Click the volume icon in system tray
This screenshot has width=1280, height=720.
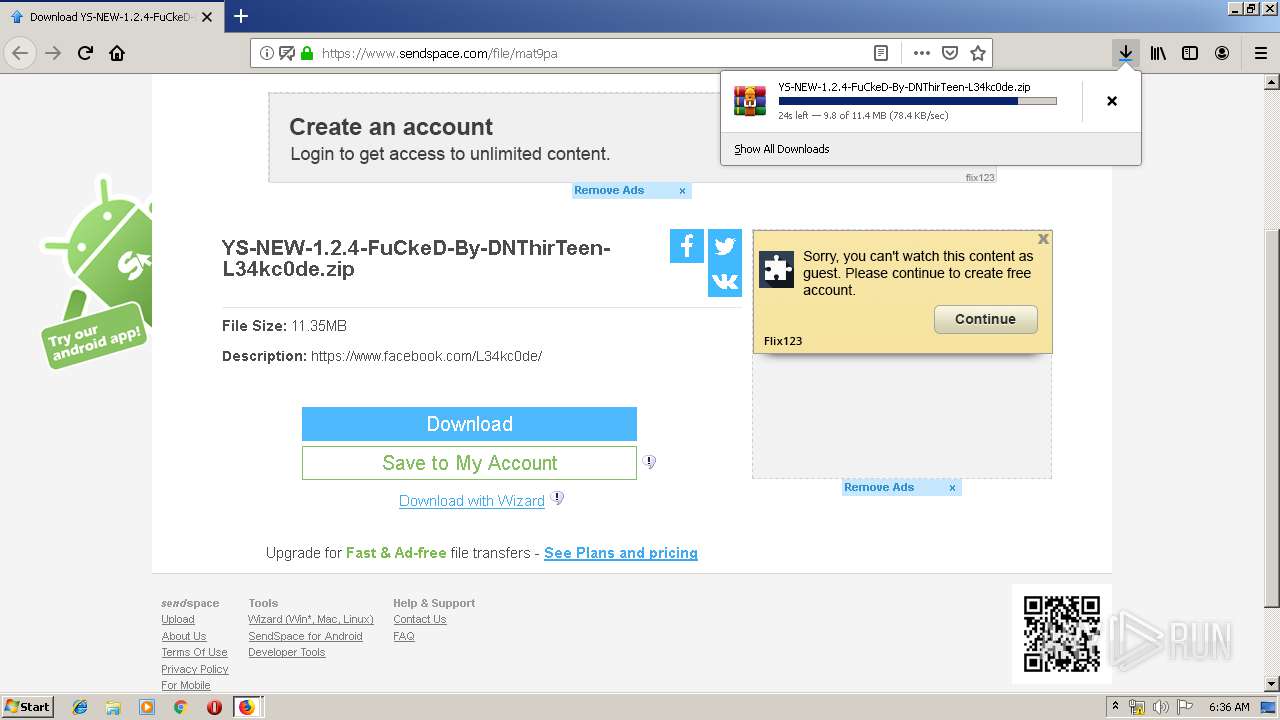tap(1161, 707)
